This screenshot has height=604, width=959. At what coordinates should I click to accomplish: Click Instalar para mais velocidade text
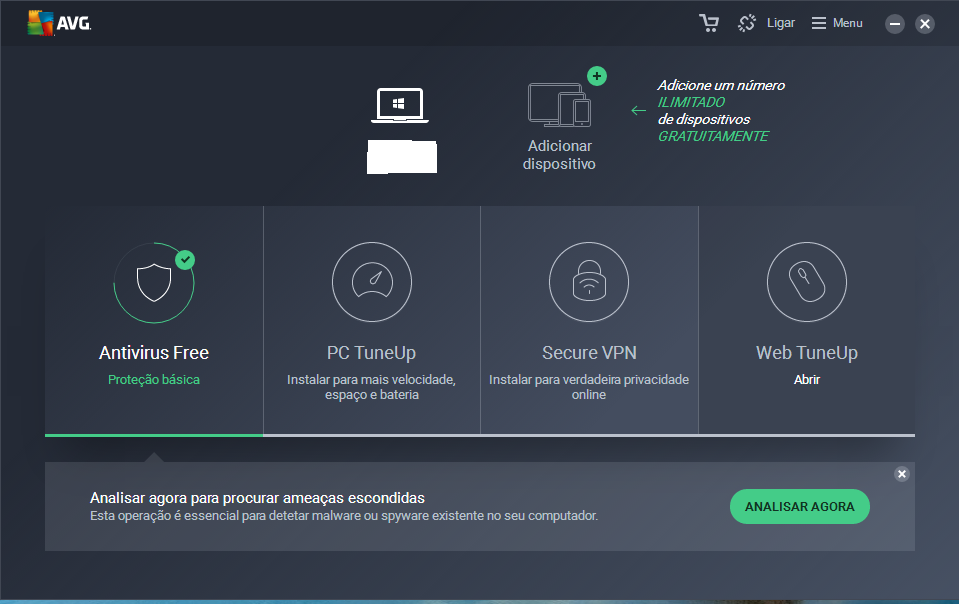click(371, 387)
